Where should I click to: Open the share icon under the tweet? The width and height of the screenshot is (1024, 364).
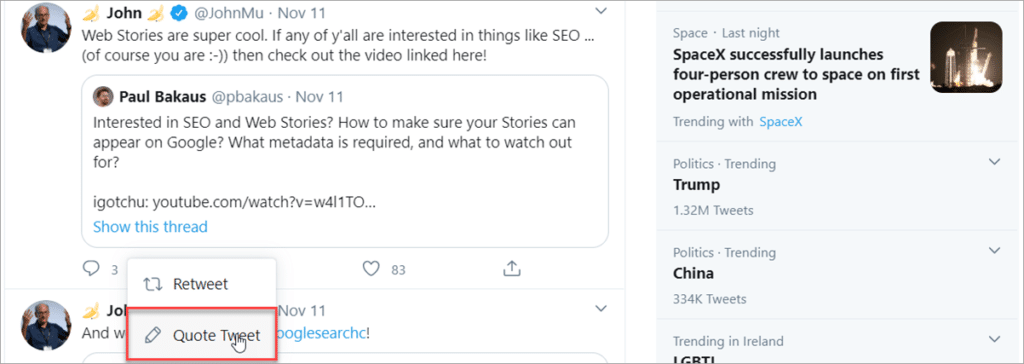(x=512, y=268)
